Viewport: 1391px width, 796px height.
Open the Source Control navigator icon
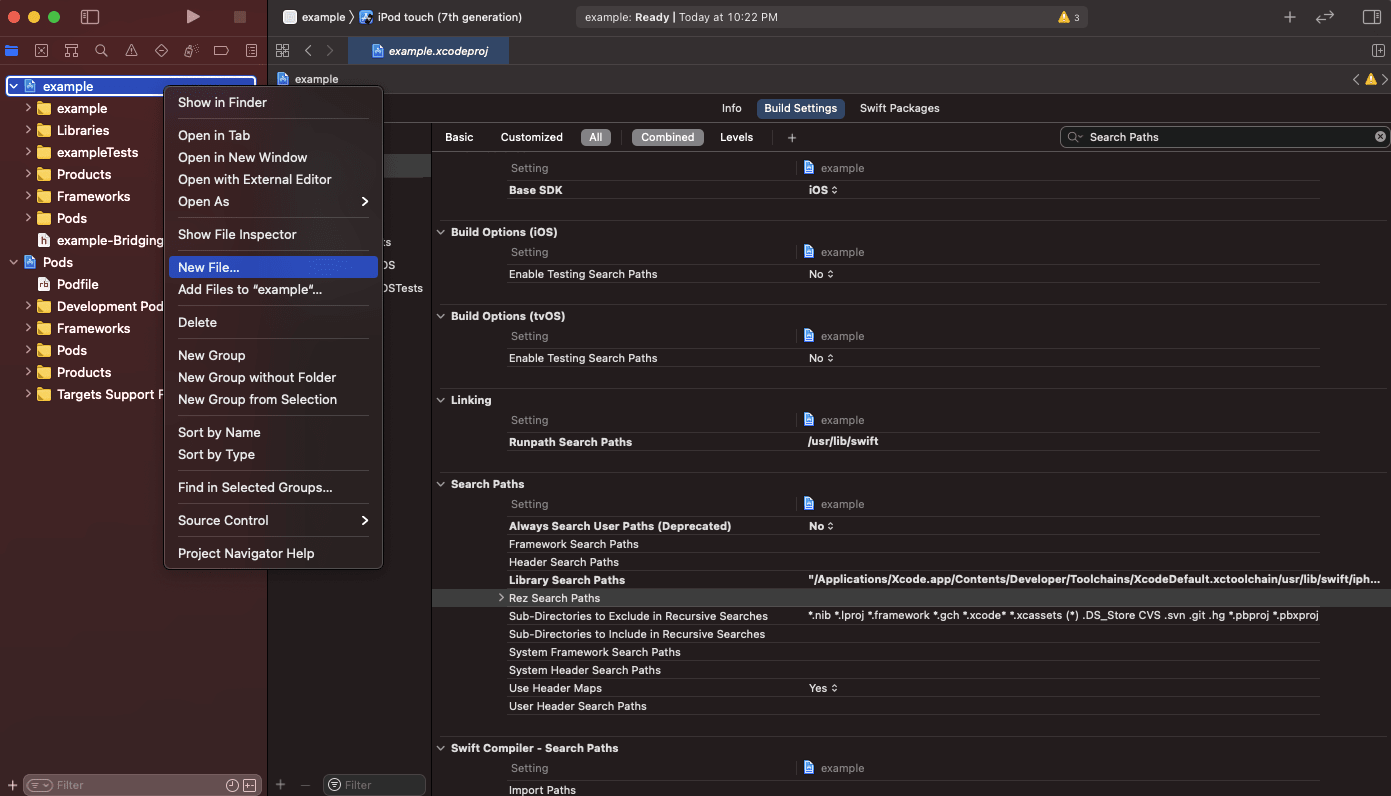[x=41, y=50]
